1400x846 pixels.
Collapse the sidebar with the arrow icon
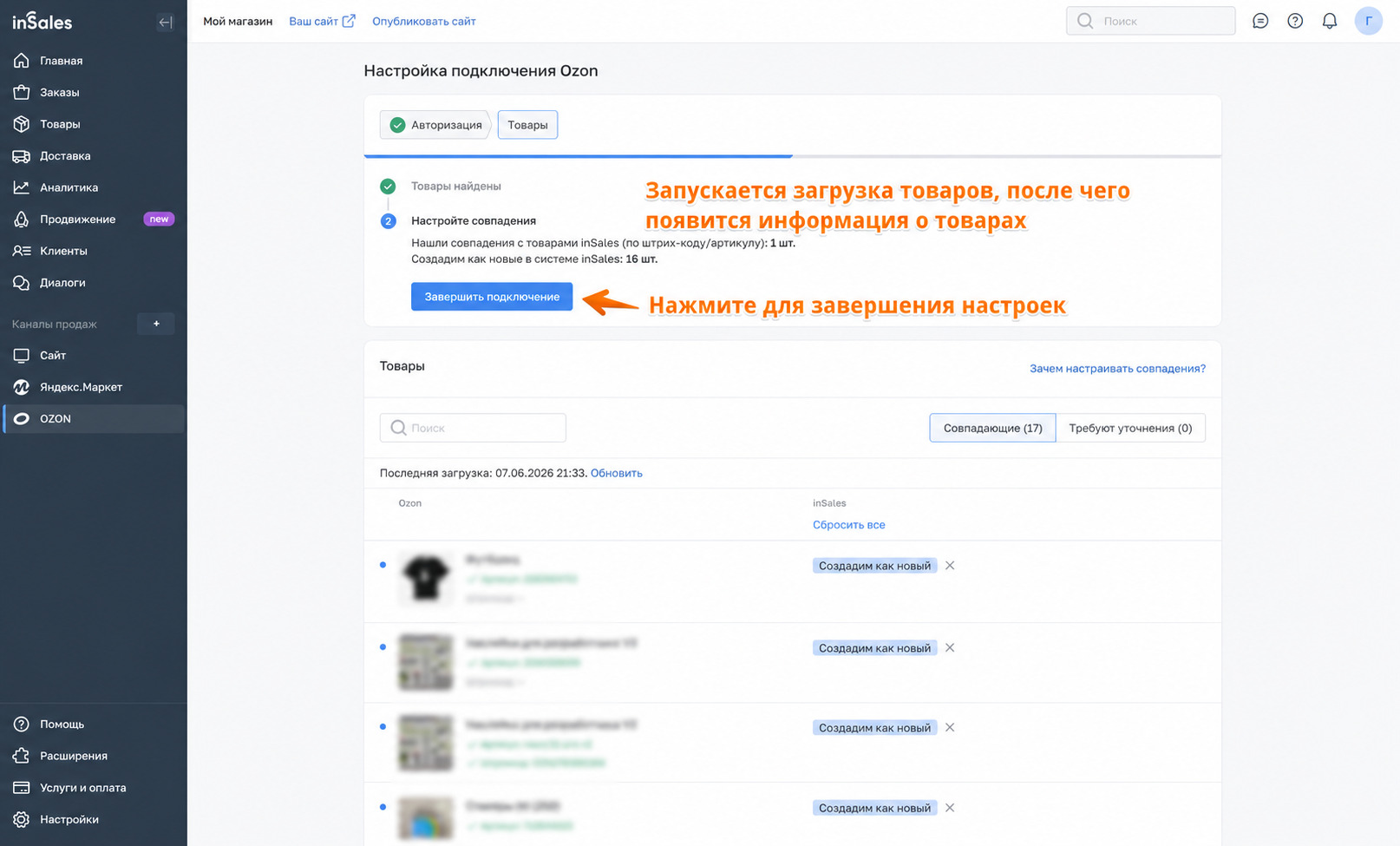pyautogui.click(x=165, y=22)
